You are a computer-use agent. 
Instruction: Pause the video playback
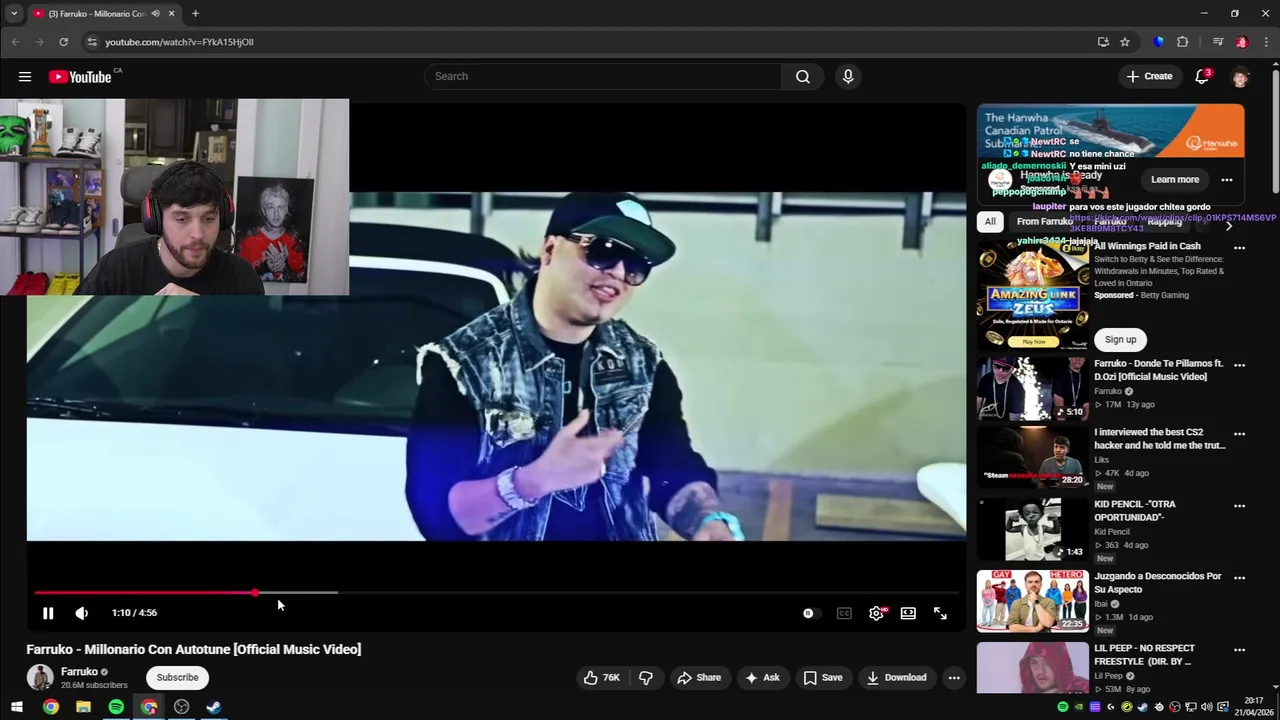point(48,613)
